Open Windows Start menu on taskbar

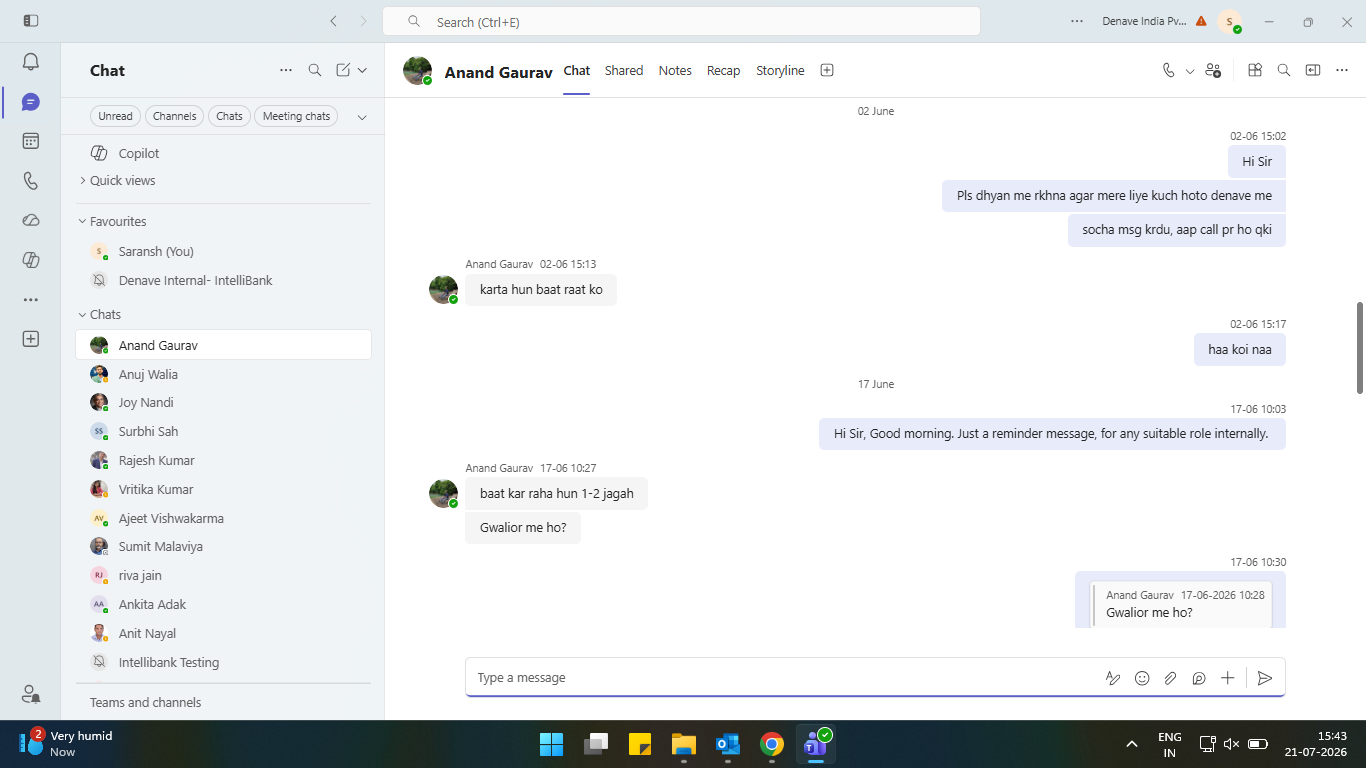click(552, 744)
